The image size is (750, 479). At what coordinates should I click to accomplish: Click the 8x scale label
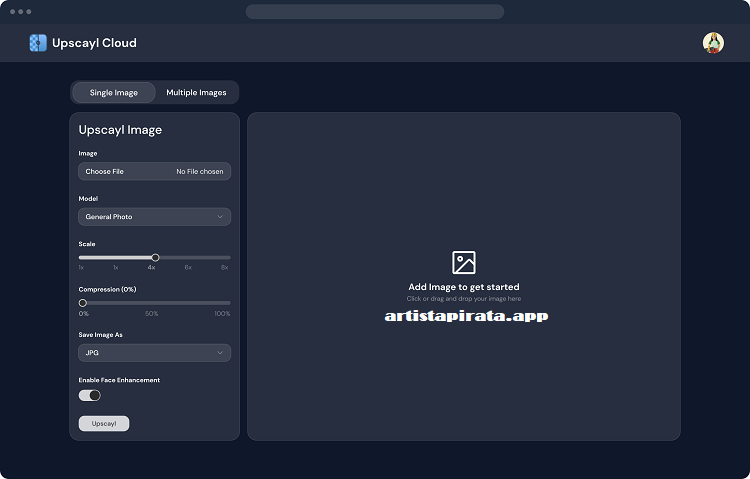point(224,267)
